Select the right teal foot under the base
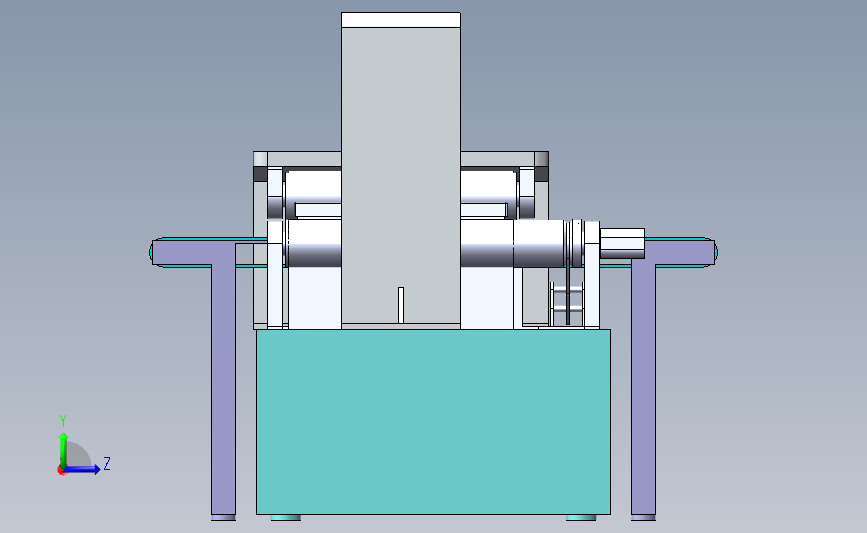The height and width of the screenshot is (533, 867). click(x=581, y=518)
